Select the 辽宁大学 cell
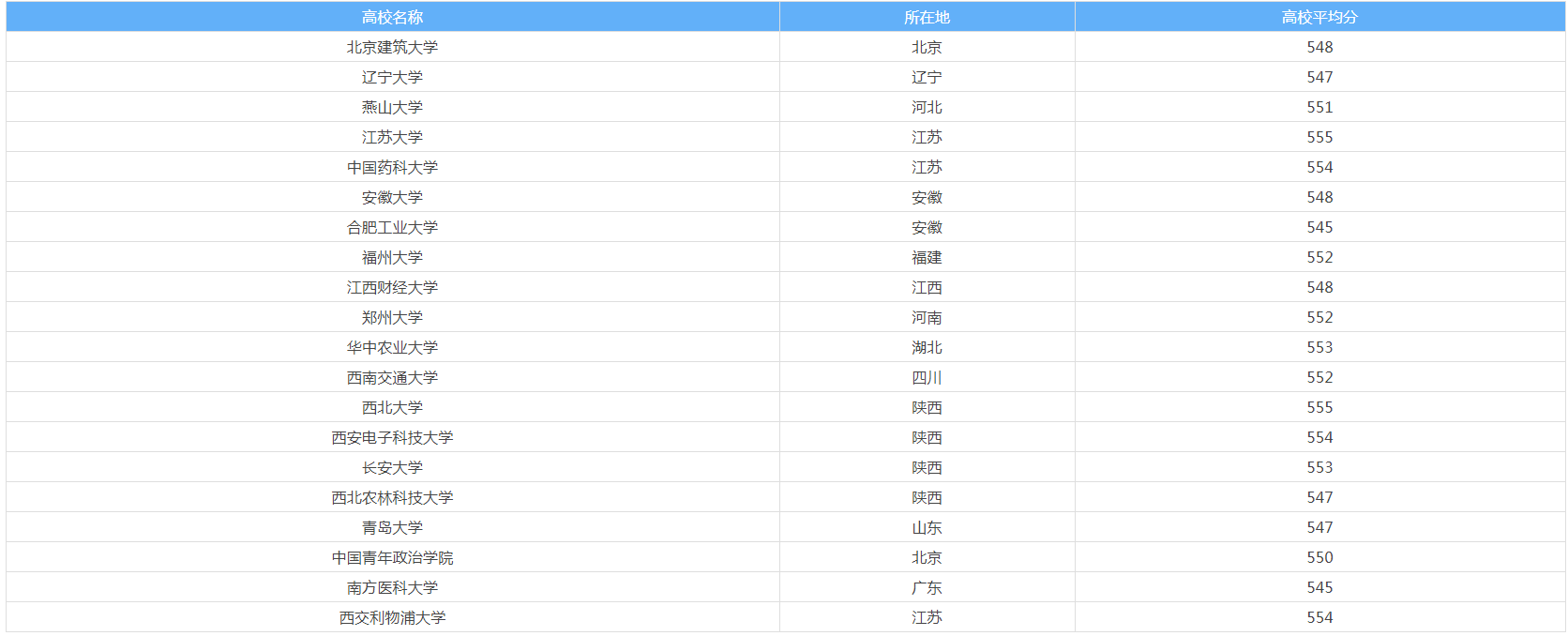The width and height of the screenshot is (1568, 636). [x=392, y=77]
